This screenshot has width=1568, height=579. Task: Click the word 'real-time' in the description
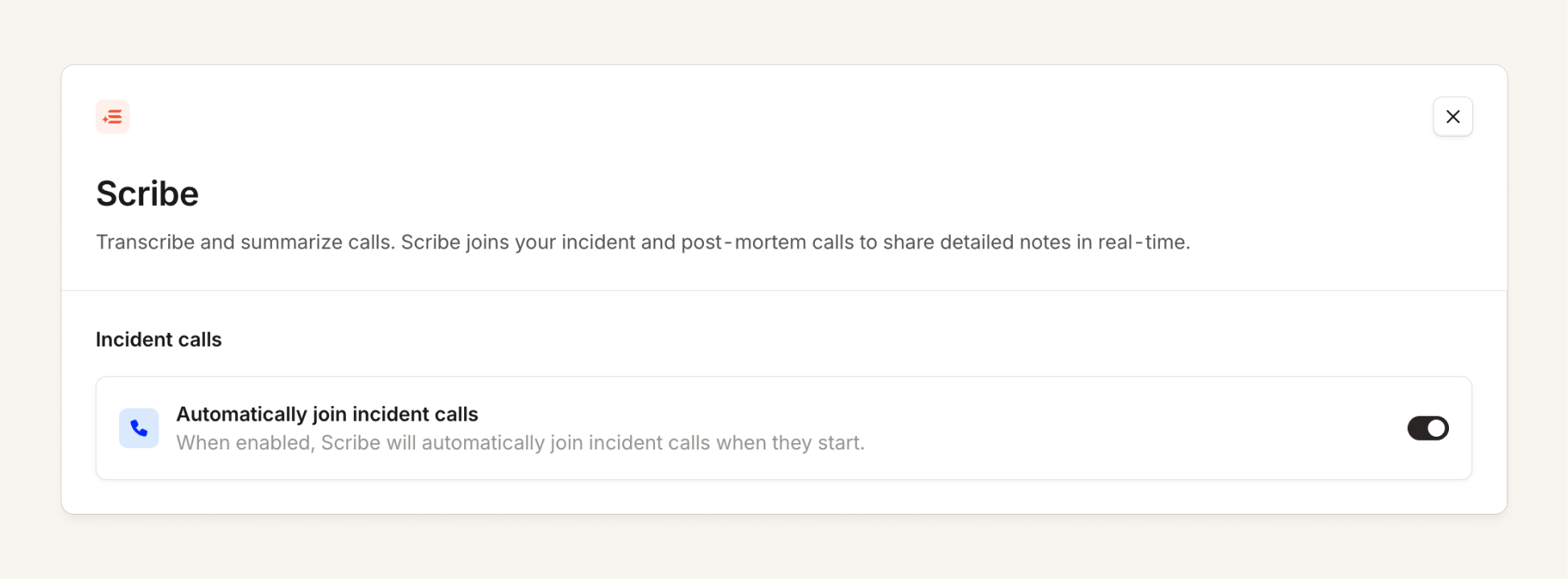(x=1143, y=242)
